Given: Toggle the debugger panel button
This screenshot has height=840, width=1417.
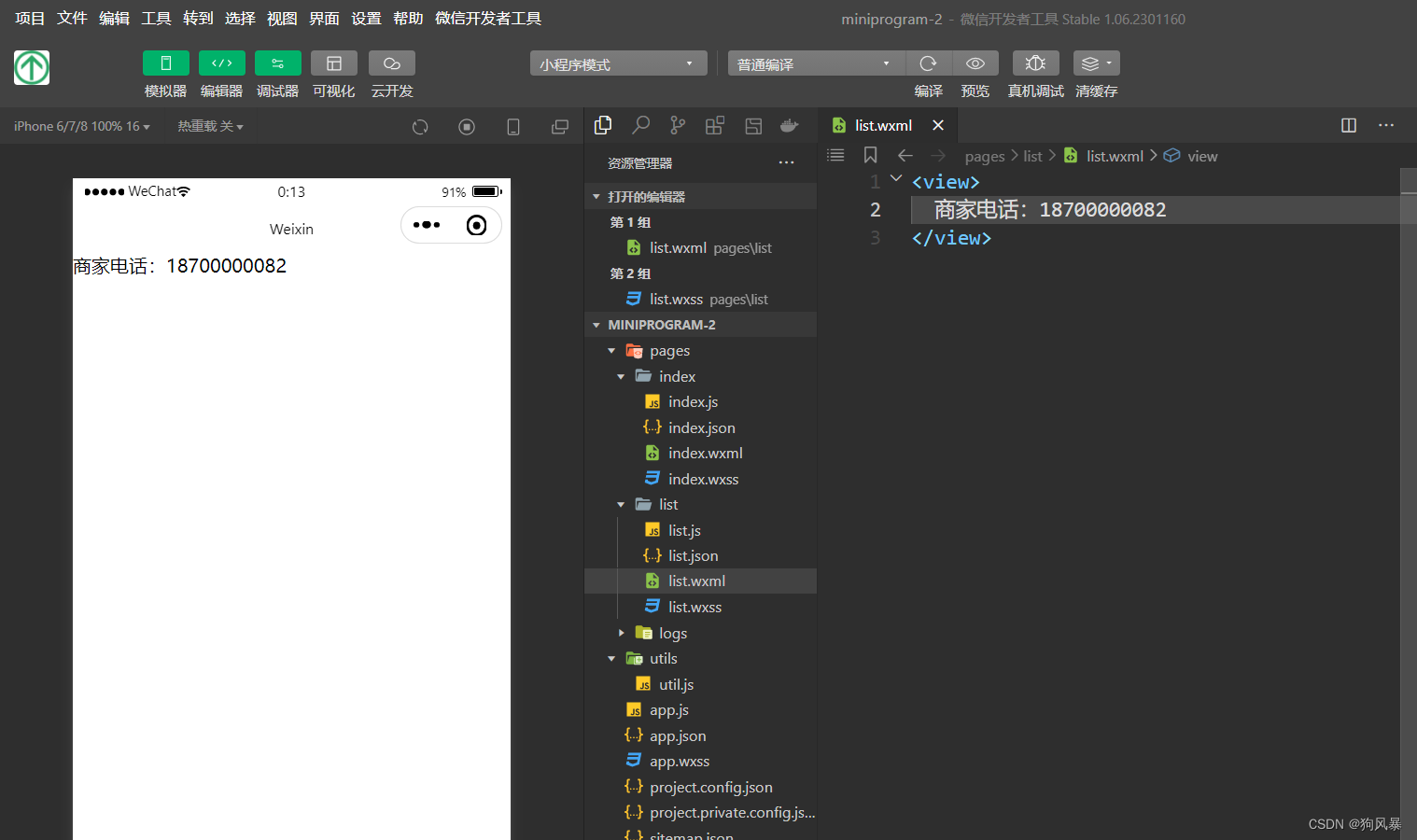Looking at the screenshot, I should click(277, 63).
